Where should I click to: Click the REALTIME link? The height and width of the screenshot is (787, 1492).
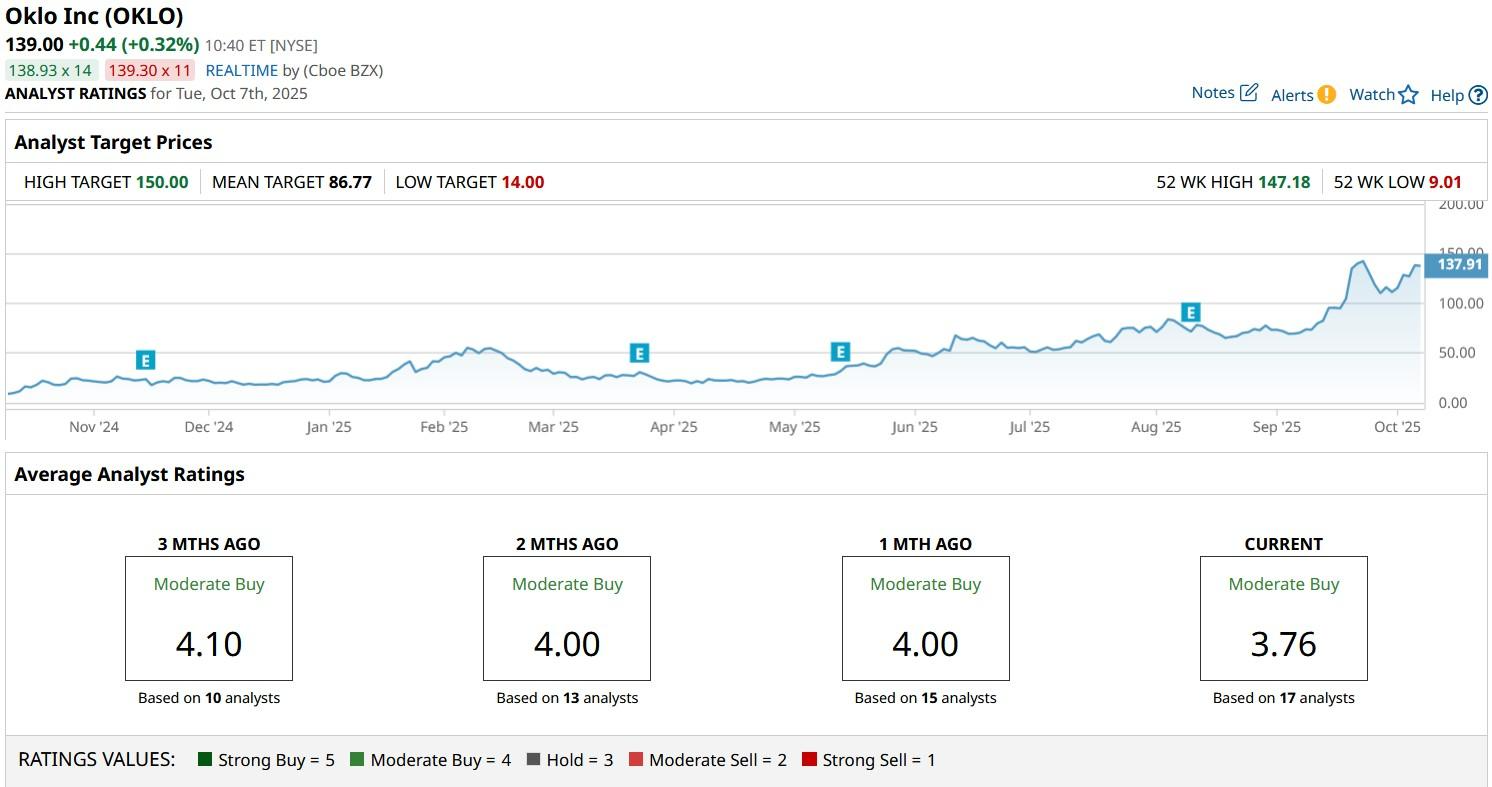click(241, 70)
